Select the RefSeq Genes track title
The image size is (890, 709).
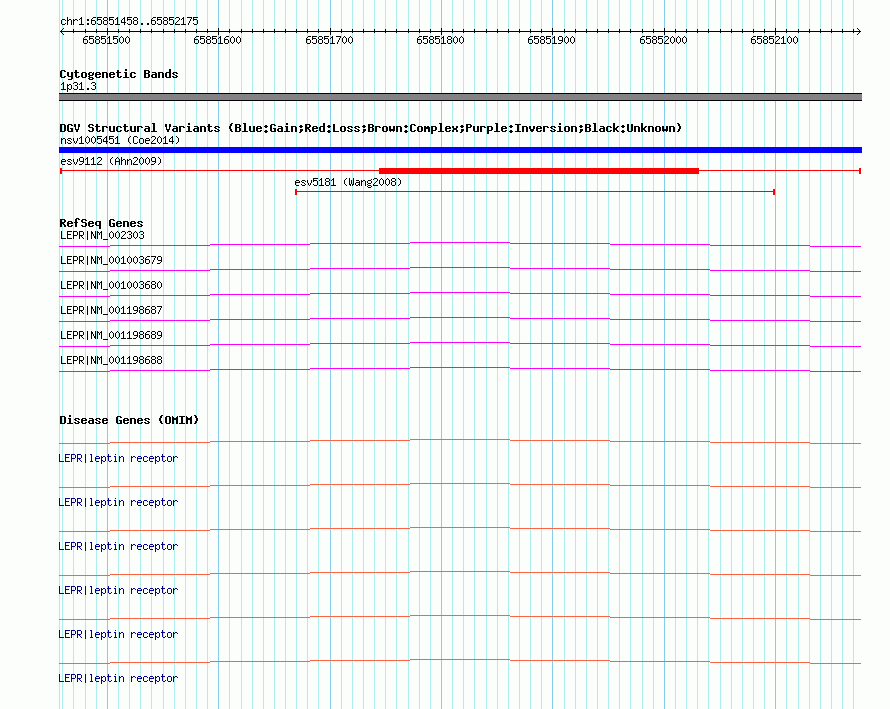101,223
